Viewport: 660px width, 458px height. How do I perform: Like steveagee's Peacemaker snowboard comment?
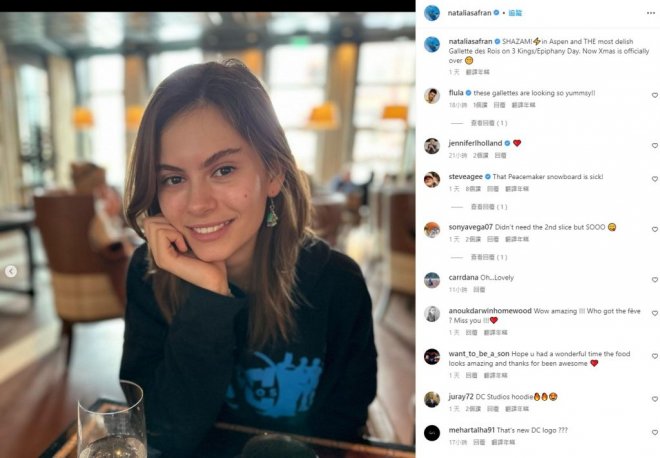tap(655, 179)
